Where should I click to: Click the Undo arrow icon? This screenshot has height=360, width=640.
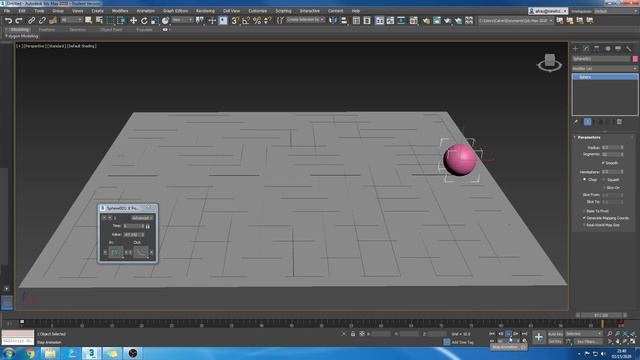click(8, 20)
